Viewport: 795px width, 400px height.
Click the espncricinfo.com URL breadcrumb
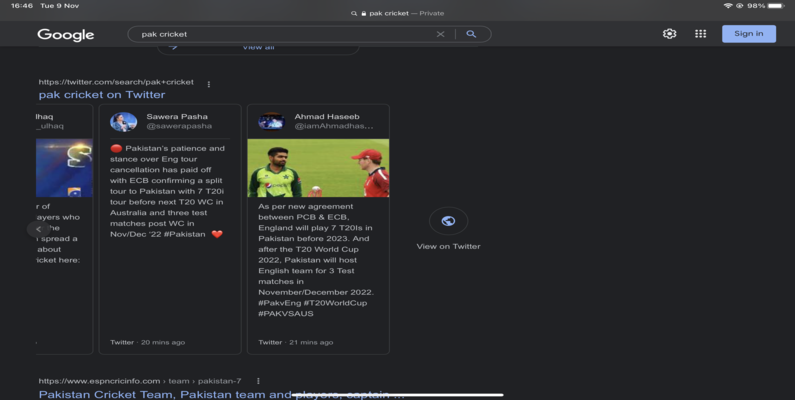(x=140, y=381)
